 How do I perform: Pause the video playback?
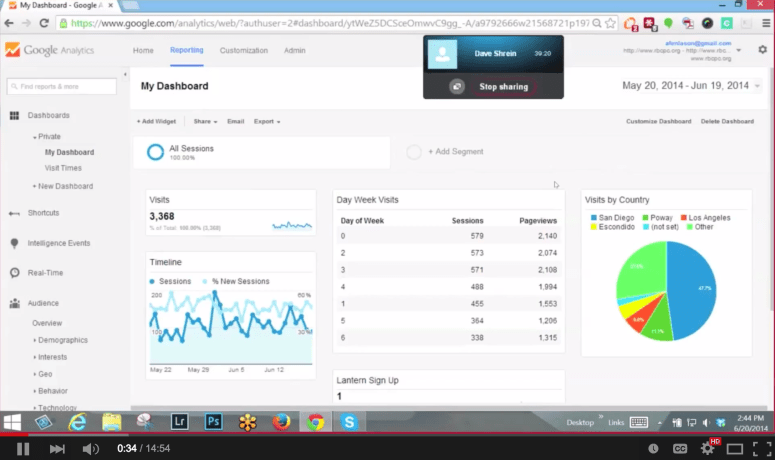(23, 449)
